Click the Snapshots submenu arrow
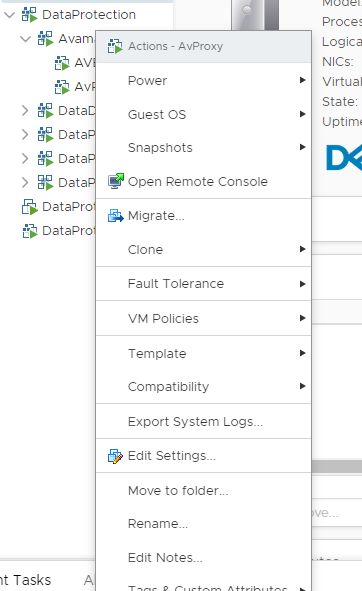This screenshot has height=591, width=362. point(302,147)
